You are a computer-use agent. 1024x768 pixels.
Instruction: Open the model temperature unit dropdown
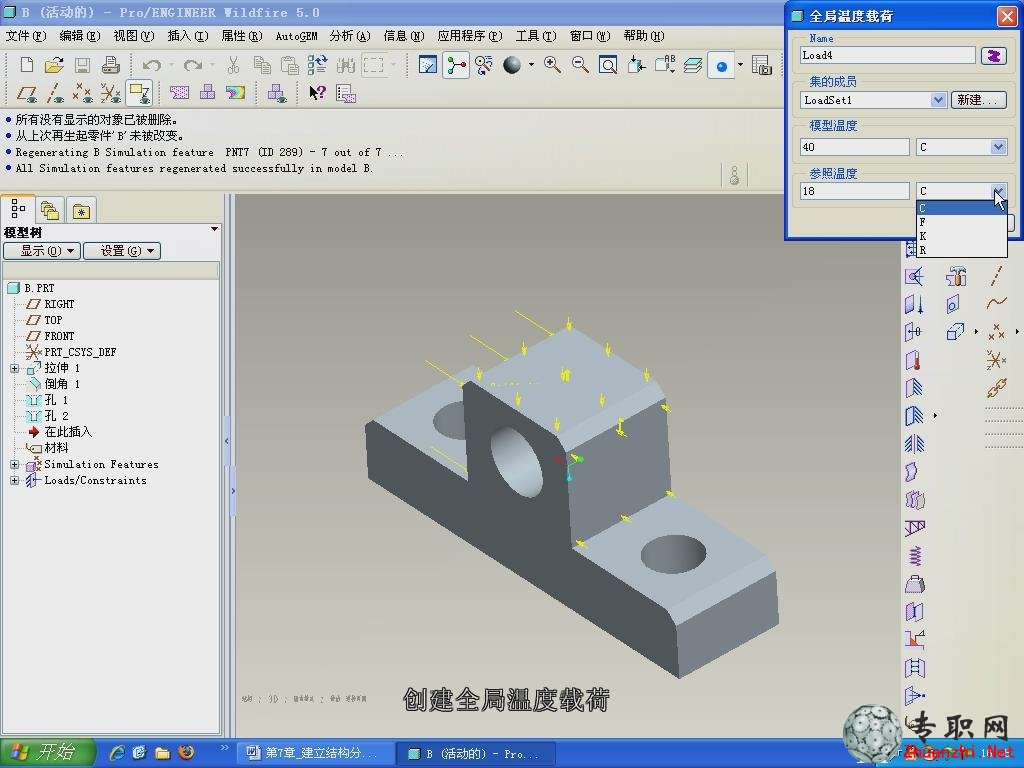pos(998,147)
